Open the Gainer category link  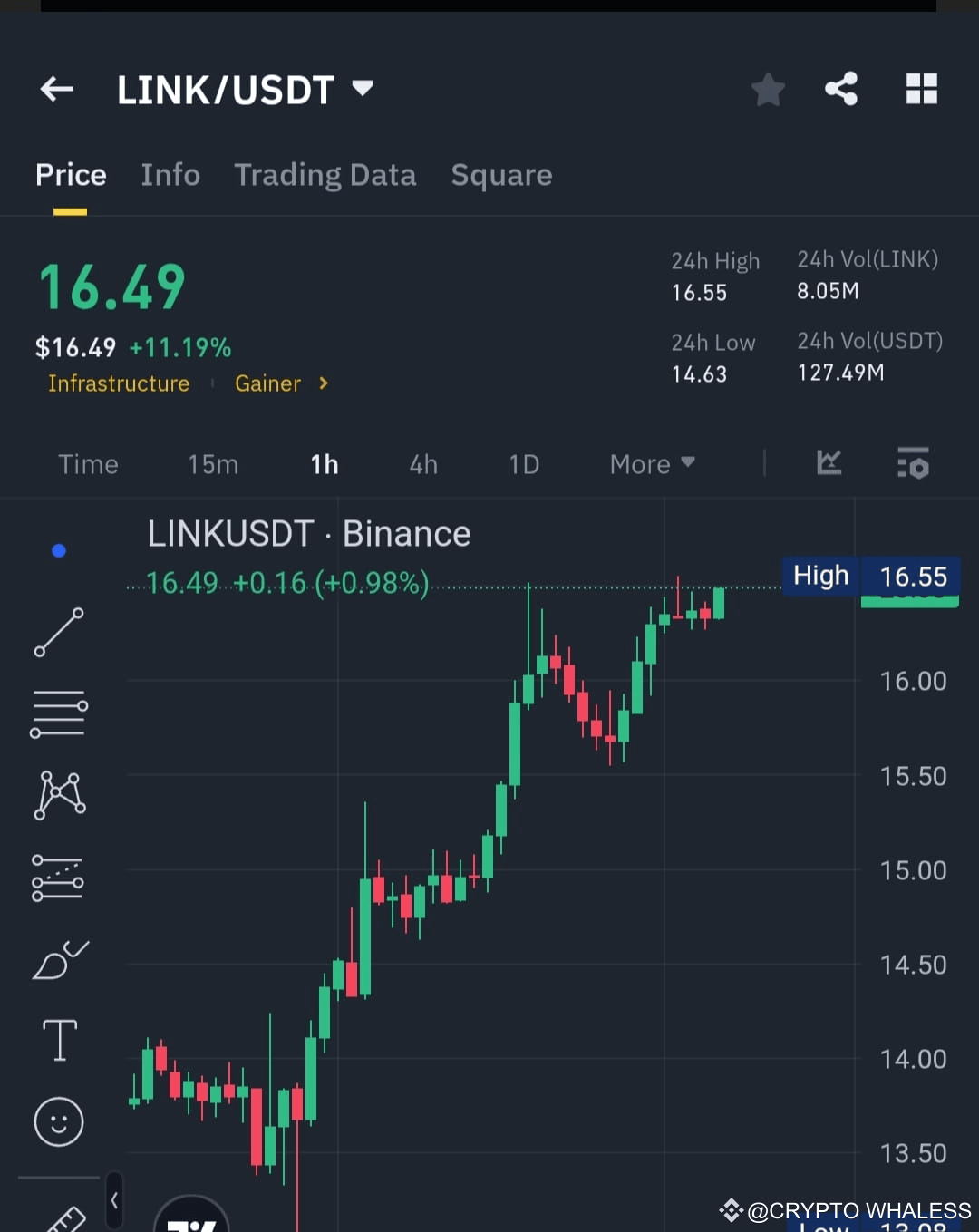267,383
